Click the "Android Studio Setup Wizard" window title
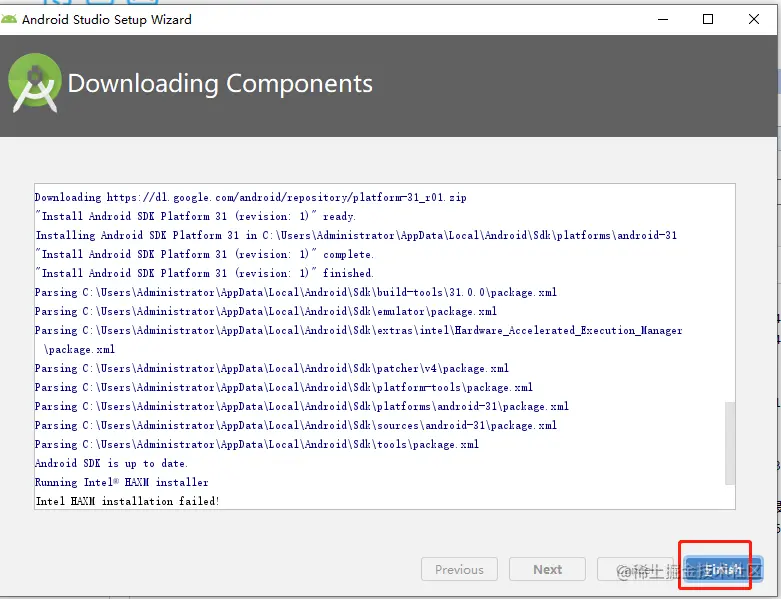This screenshot has height=599, width=781. (107, 19)
